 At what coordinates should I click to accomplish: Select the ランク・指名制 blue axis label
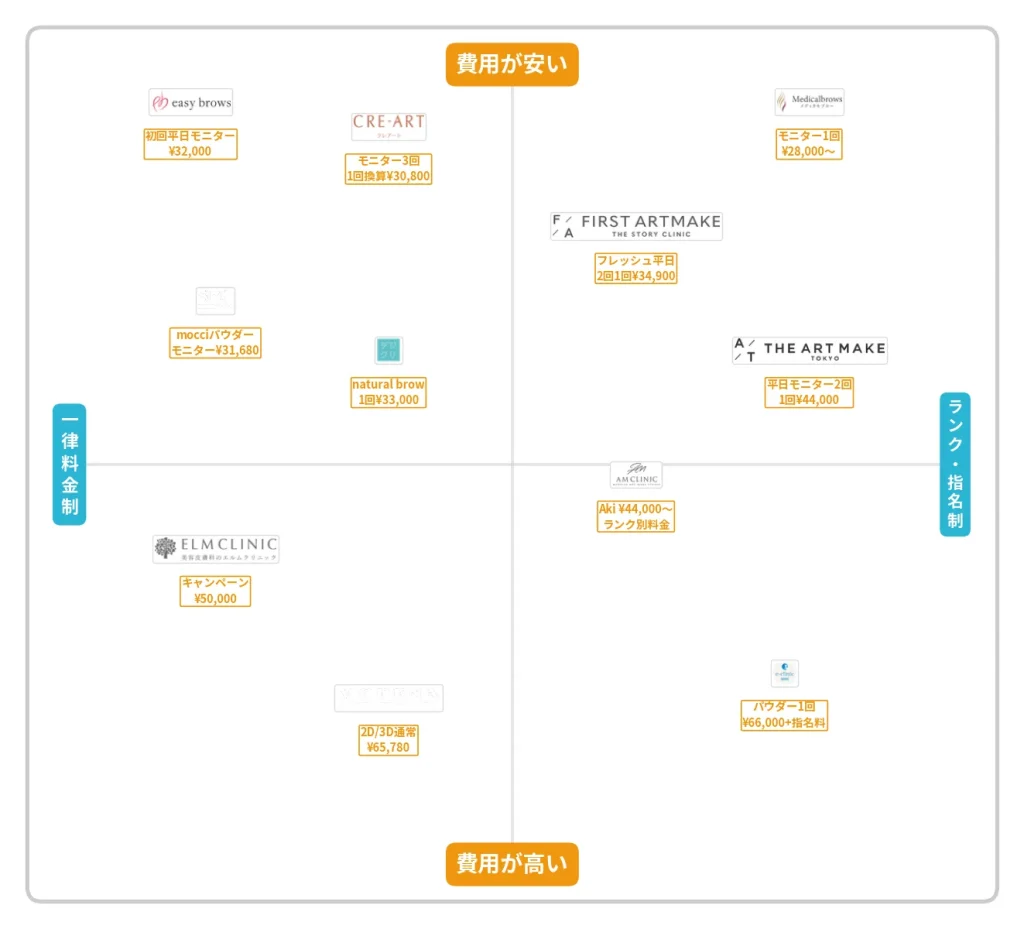tap(955, 464)
